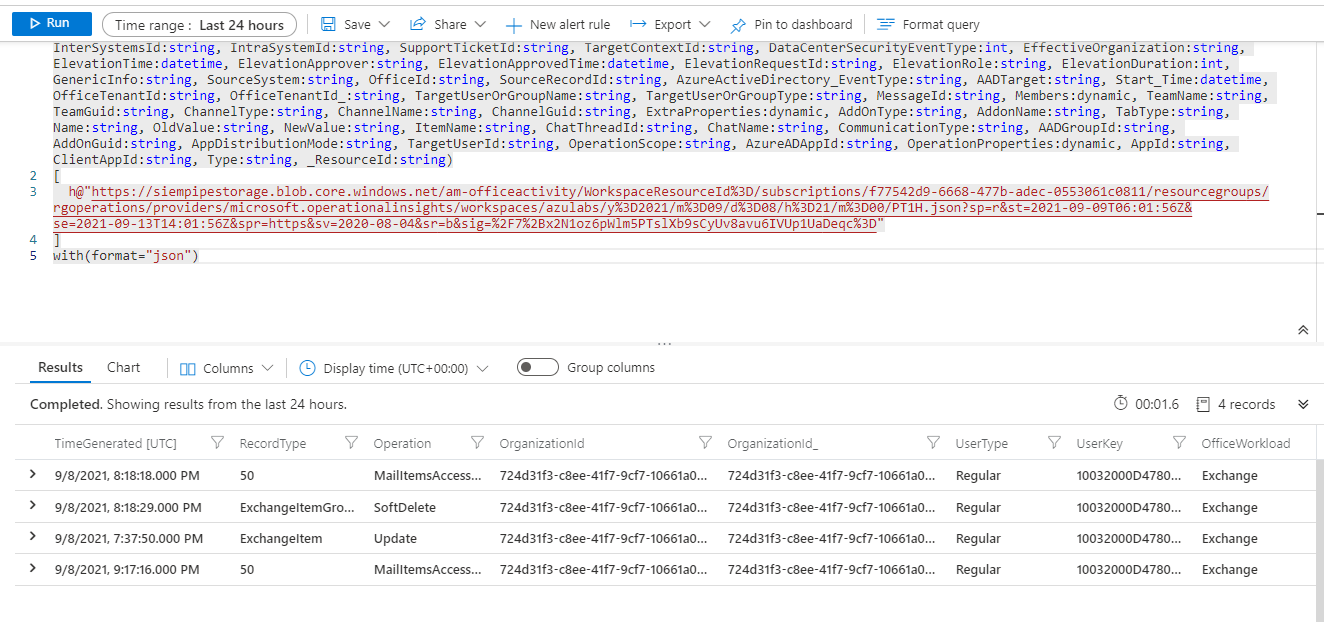
Task: Click the Export arrow icon
Action: [x=639, y=24]
